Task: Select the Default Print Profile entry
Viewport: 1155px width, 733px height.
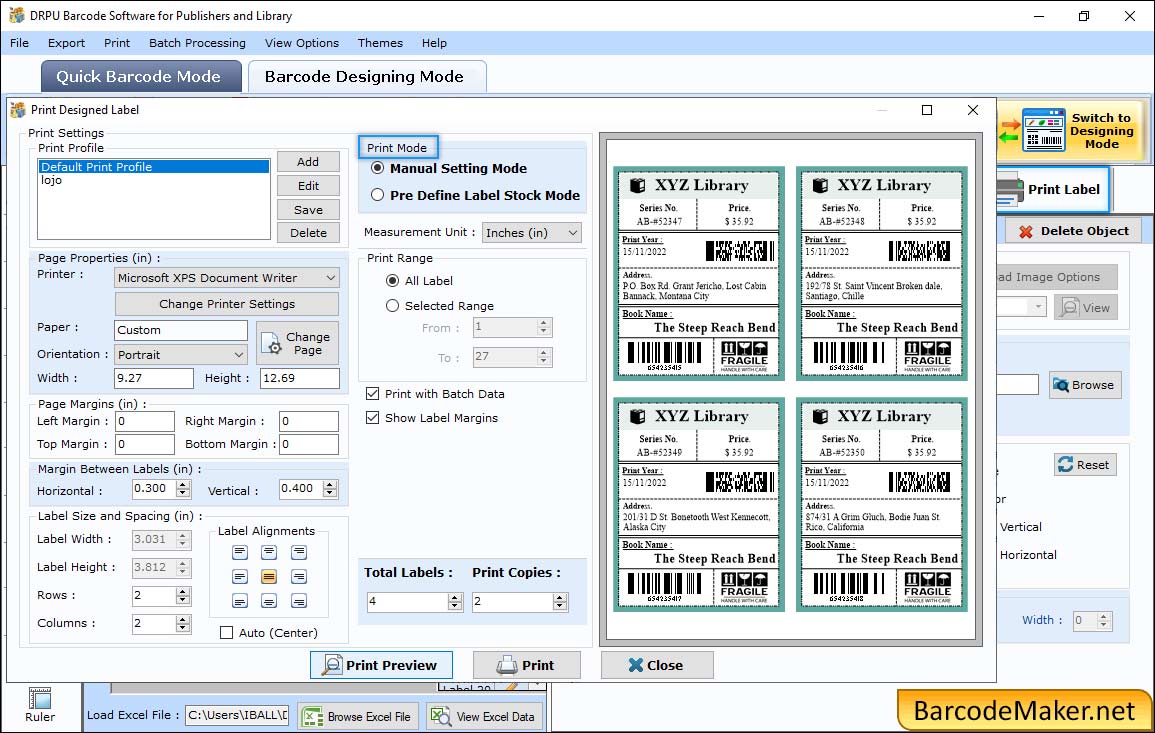Action: coord(154,167)
